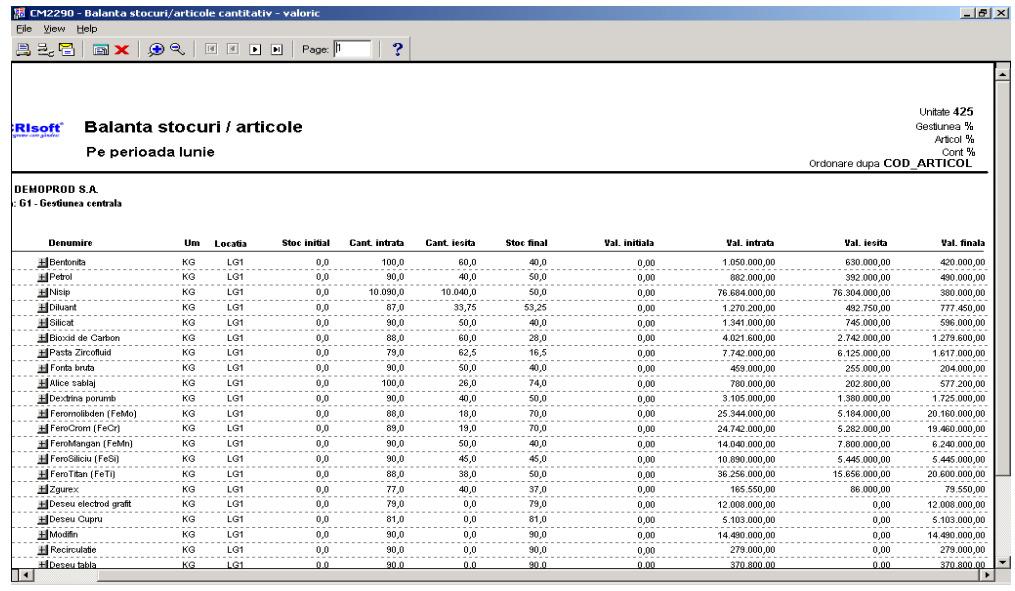Click the Denumire column header

coord(70,243)
